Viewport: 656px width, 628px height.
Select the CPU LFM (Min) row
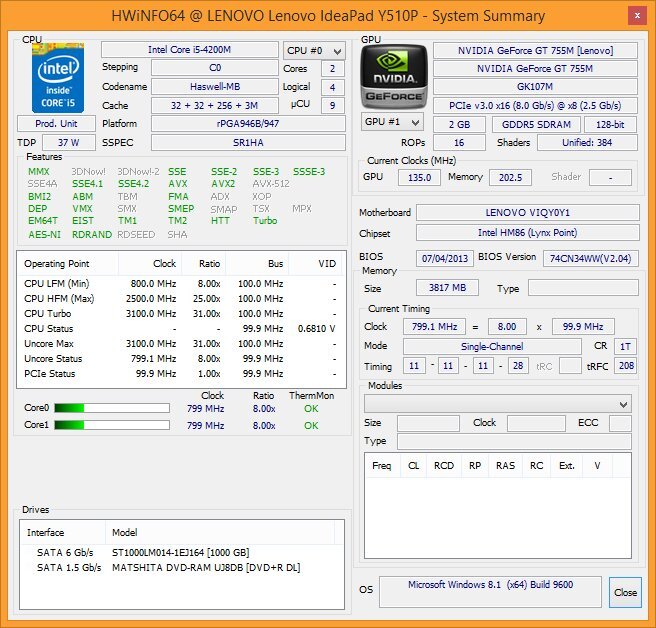[x=181, y=284]
